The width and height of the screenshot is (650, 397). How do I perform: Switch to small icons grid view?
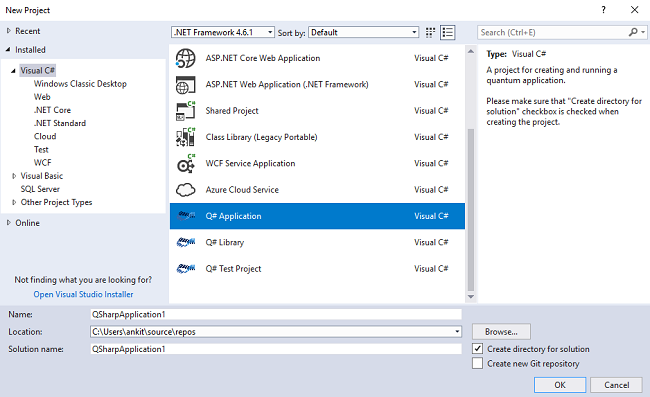[x=430, y=32]
